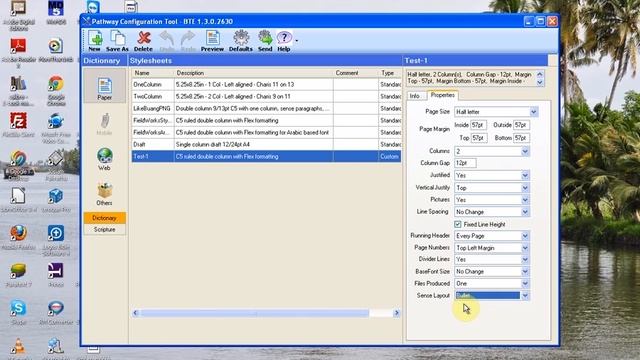Expand the Page Size dropdown

(x=533, y=112)
